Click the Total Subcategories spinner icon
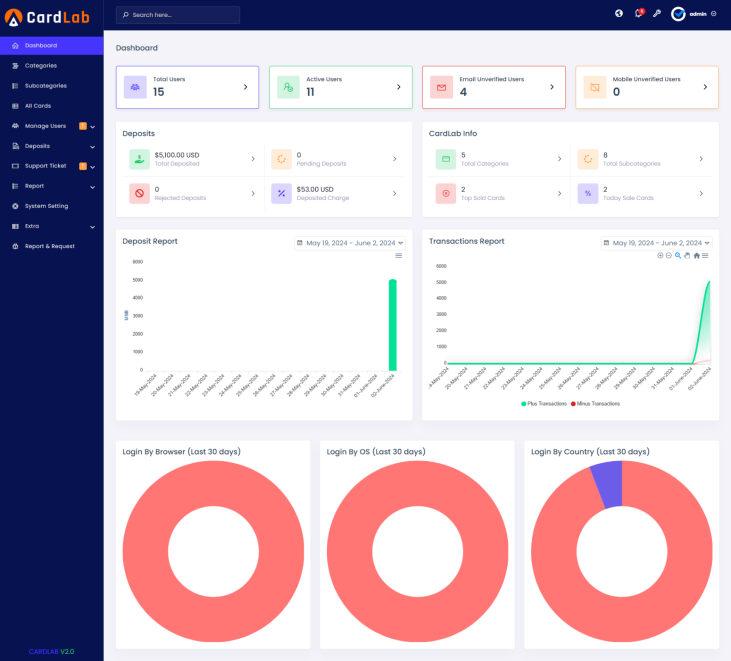Image resolution: width=731 pixels, height=661 pixels. click(588, 159)
